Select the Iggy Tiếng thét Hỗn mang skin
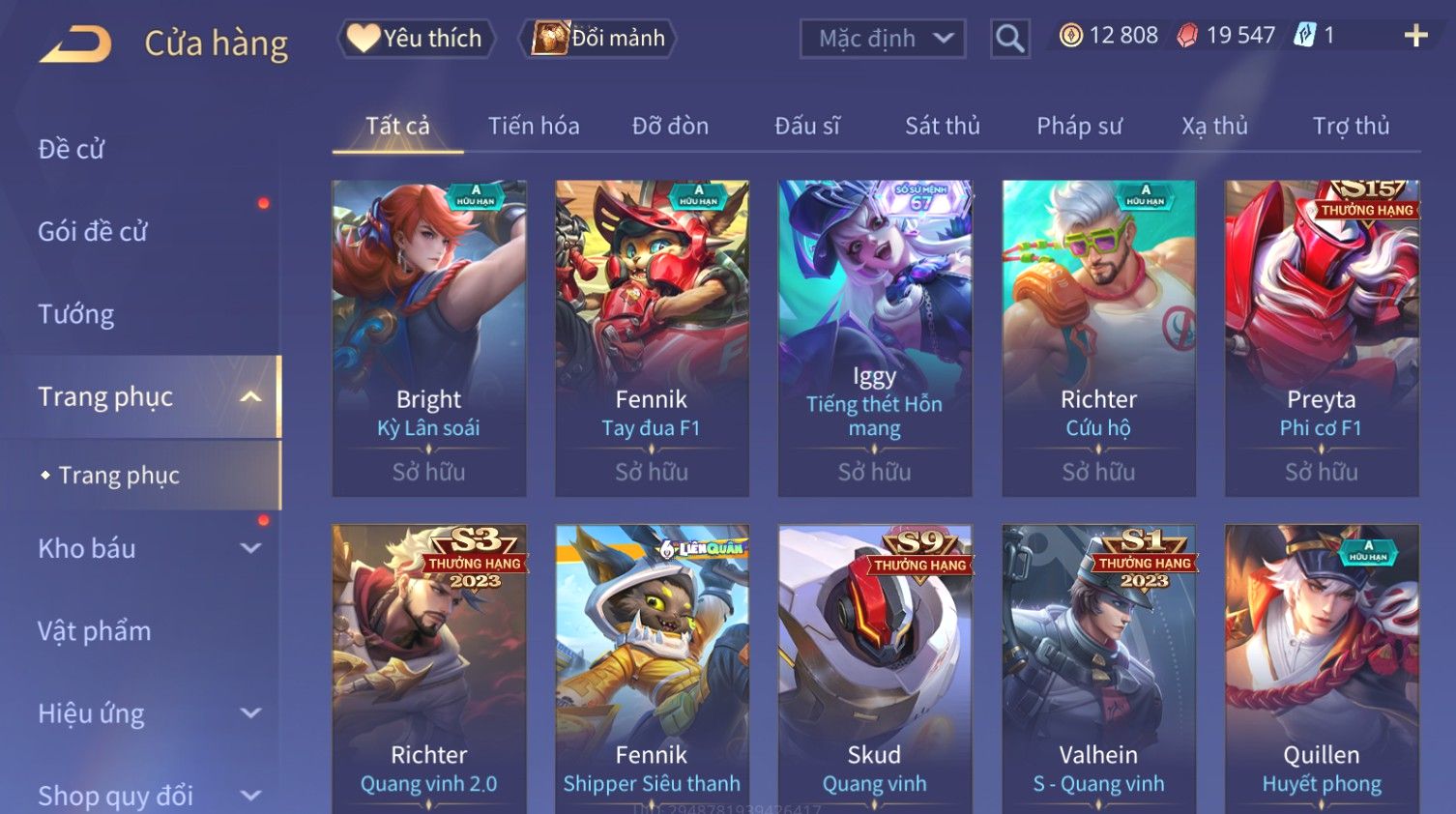 click(875, 338)
